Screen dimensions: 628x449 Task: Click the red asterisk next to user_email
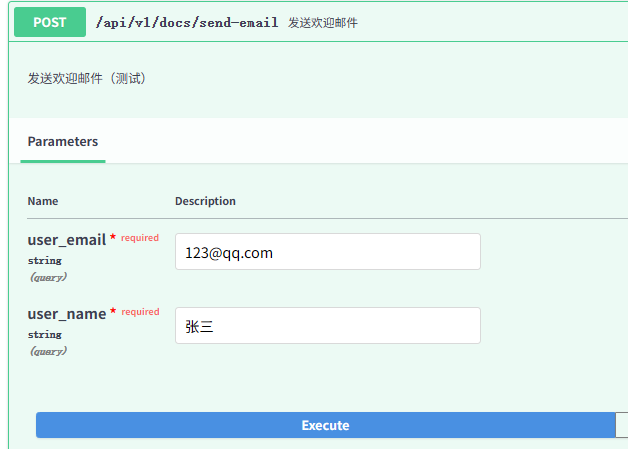point(113,239)
